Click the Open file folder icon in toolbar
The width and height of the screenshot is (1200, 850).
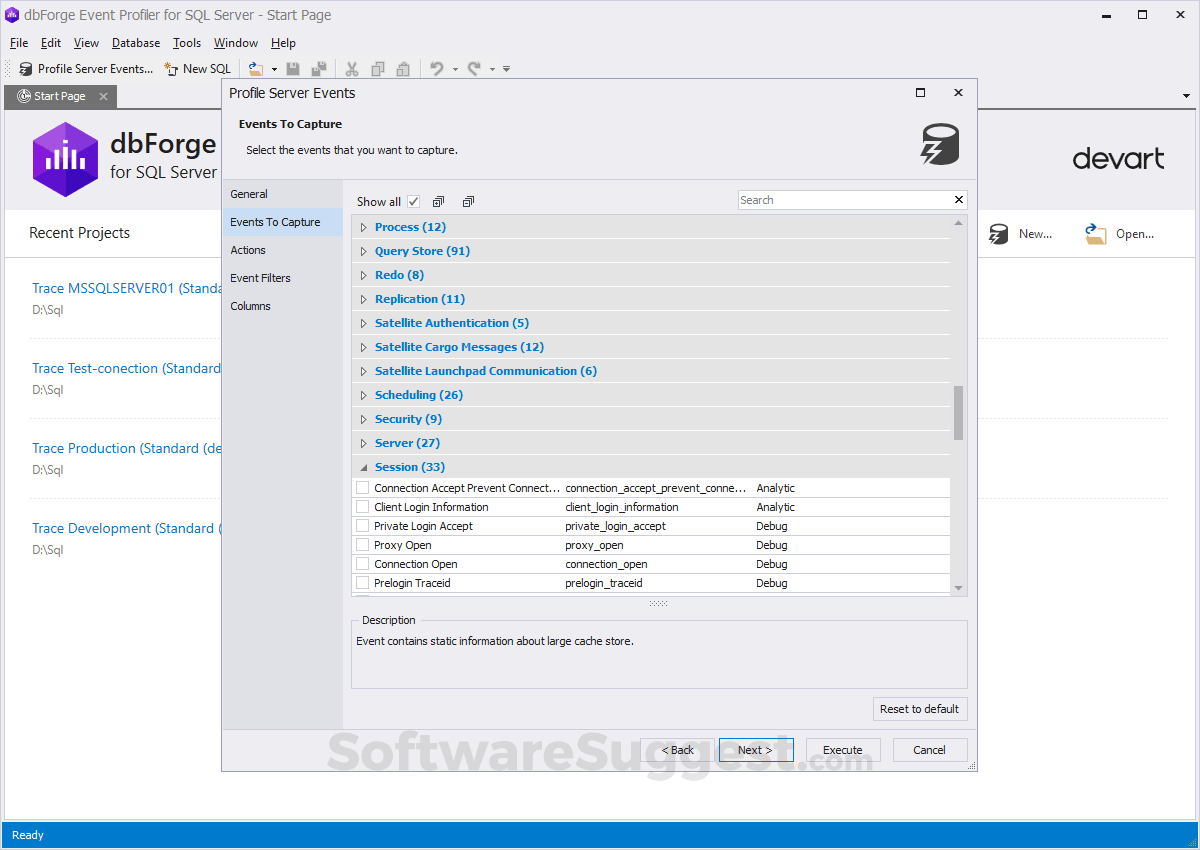point(256,69)
